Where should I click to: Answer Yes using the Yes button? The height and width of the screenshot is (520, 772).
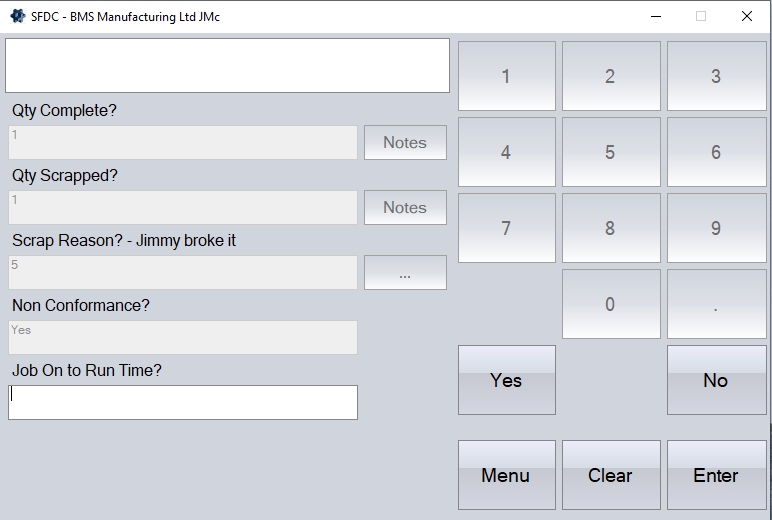coord(506,380)
